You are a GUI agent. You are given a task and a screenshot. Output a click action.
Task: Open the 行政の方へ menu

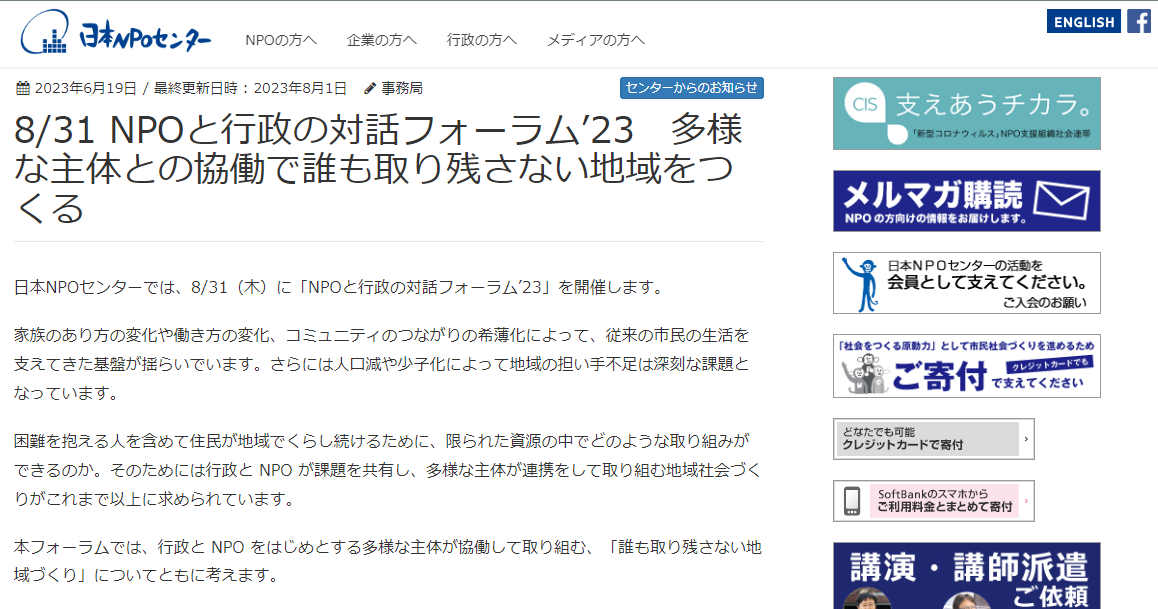(x=481, y=39)
